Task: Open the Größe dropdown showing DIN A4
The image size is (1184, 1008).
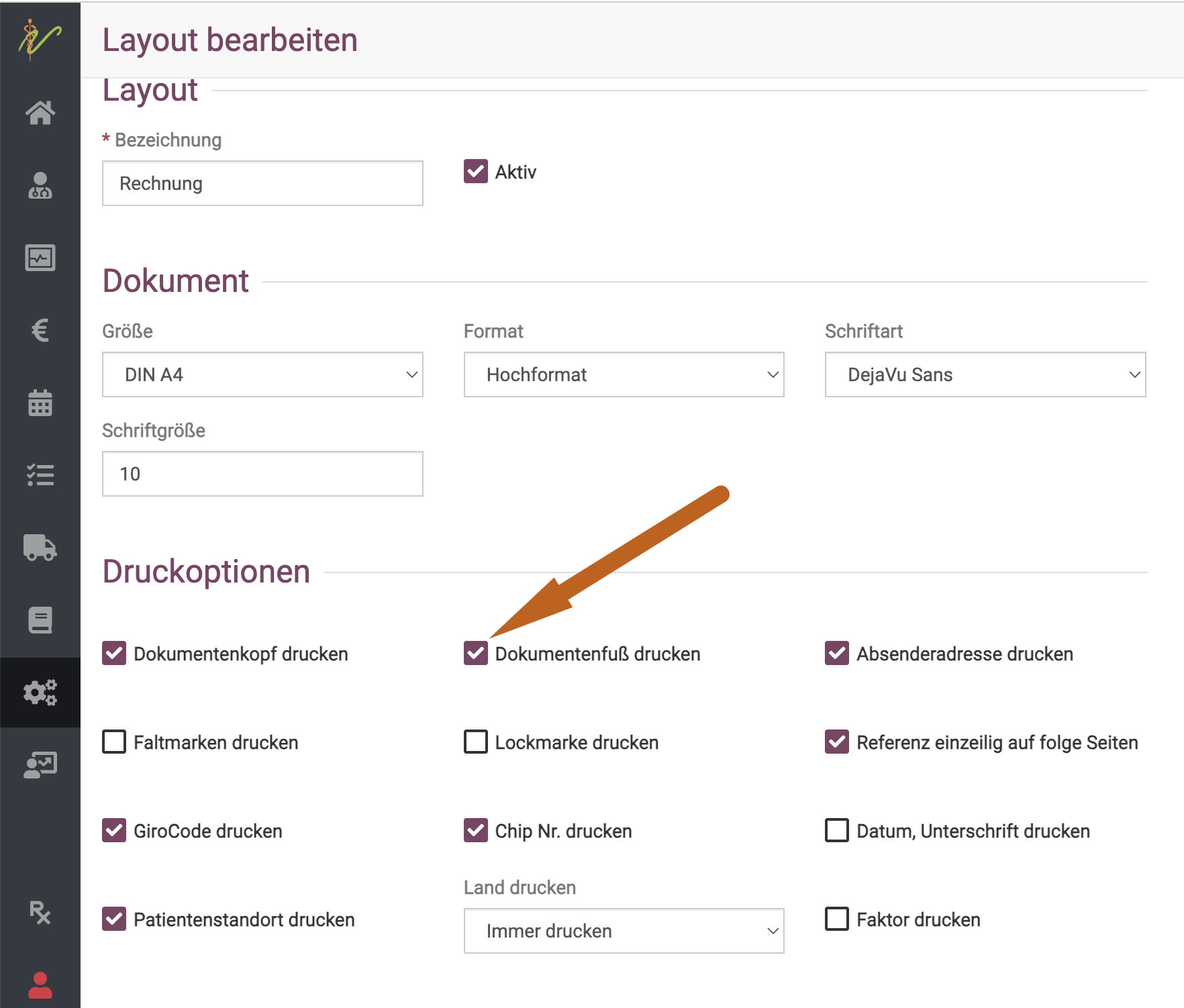Action: (262, 374)
